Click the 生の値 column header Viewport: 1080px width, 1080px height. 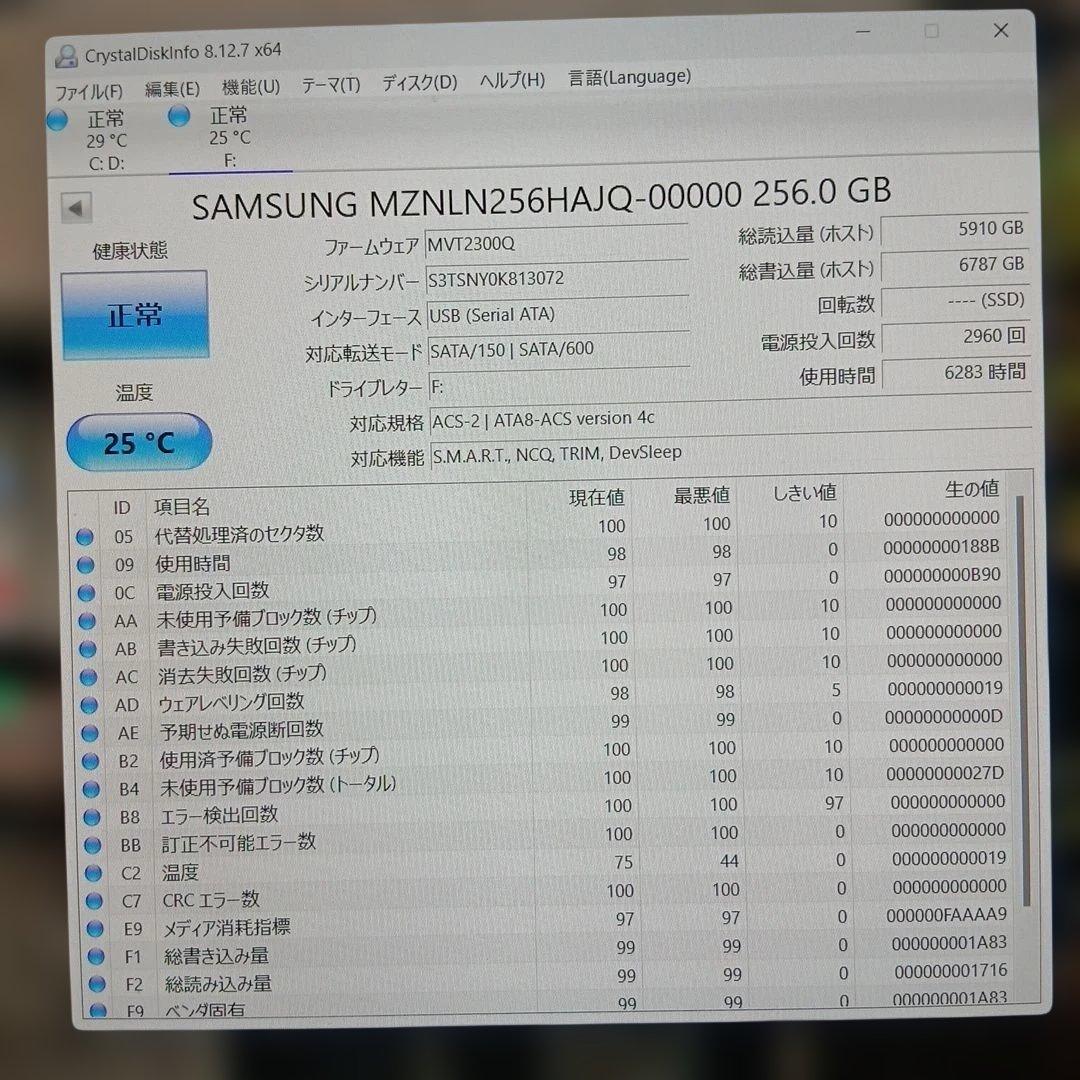[971, 489]
